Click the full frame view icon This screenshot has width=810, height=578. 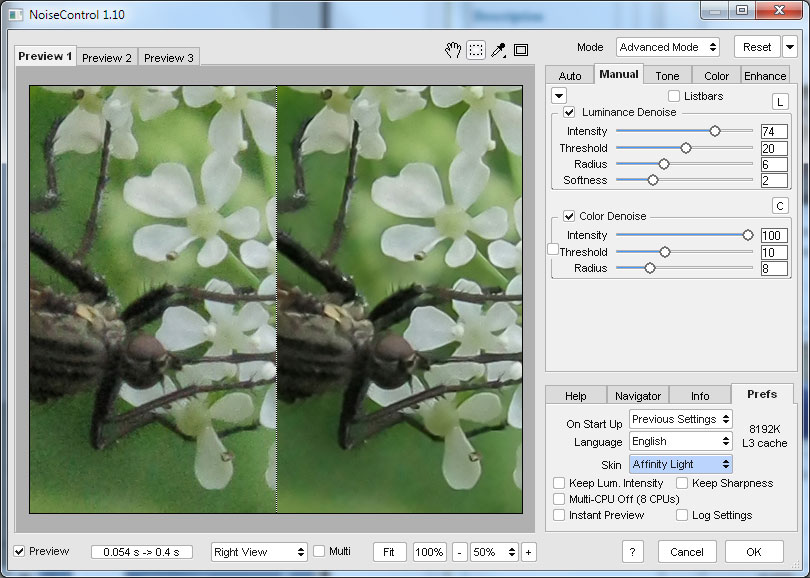(x=521, y=50)
